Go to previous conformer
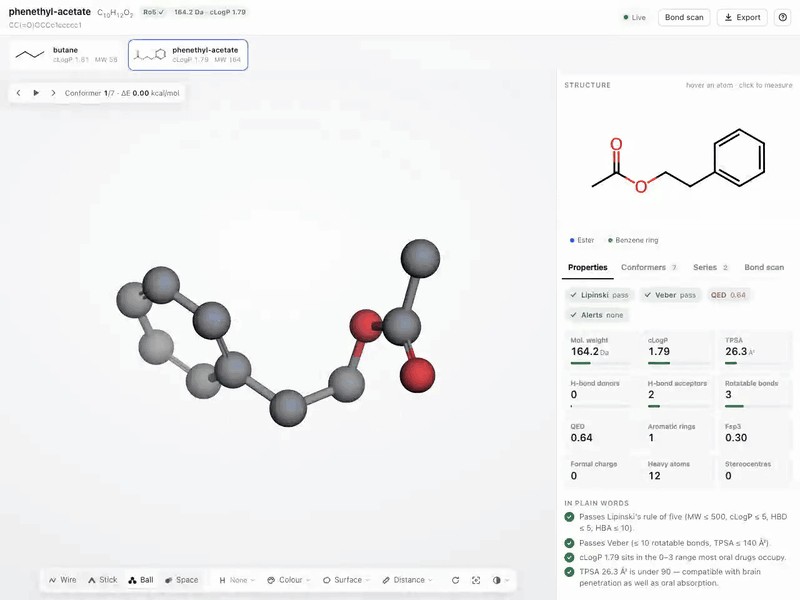The image size is (800, 600). [x=18, y=93]
